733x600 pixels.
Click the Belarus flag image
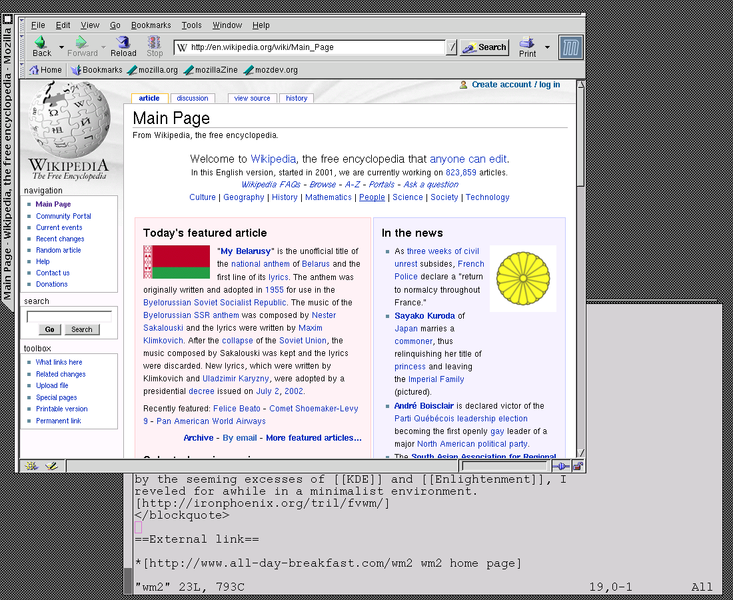pos(177,262)
